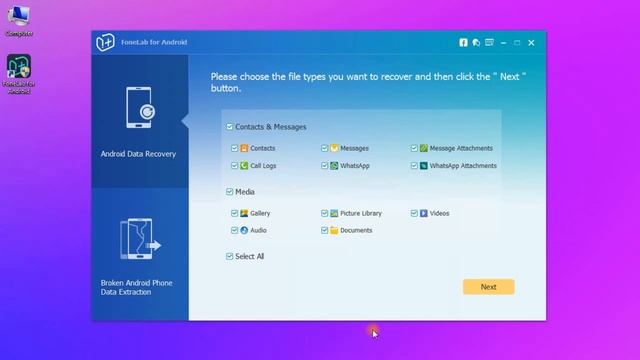640x360 pixels.
Task: Click the Audio label text
Action: coord(258,230)
